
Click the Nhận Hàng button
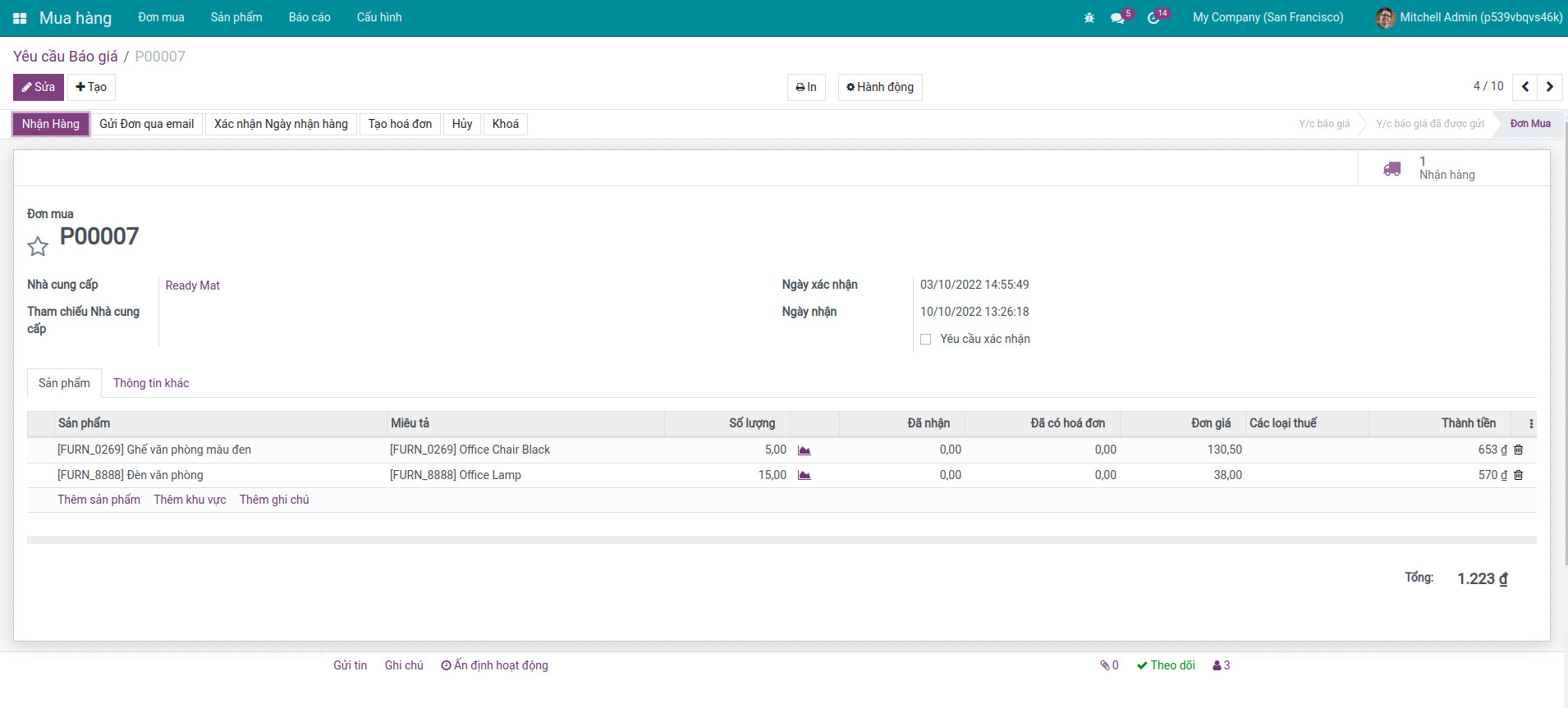[x=51, y=124]
